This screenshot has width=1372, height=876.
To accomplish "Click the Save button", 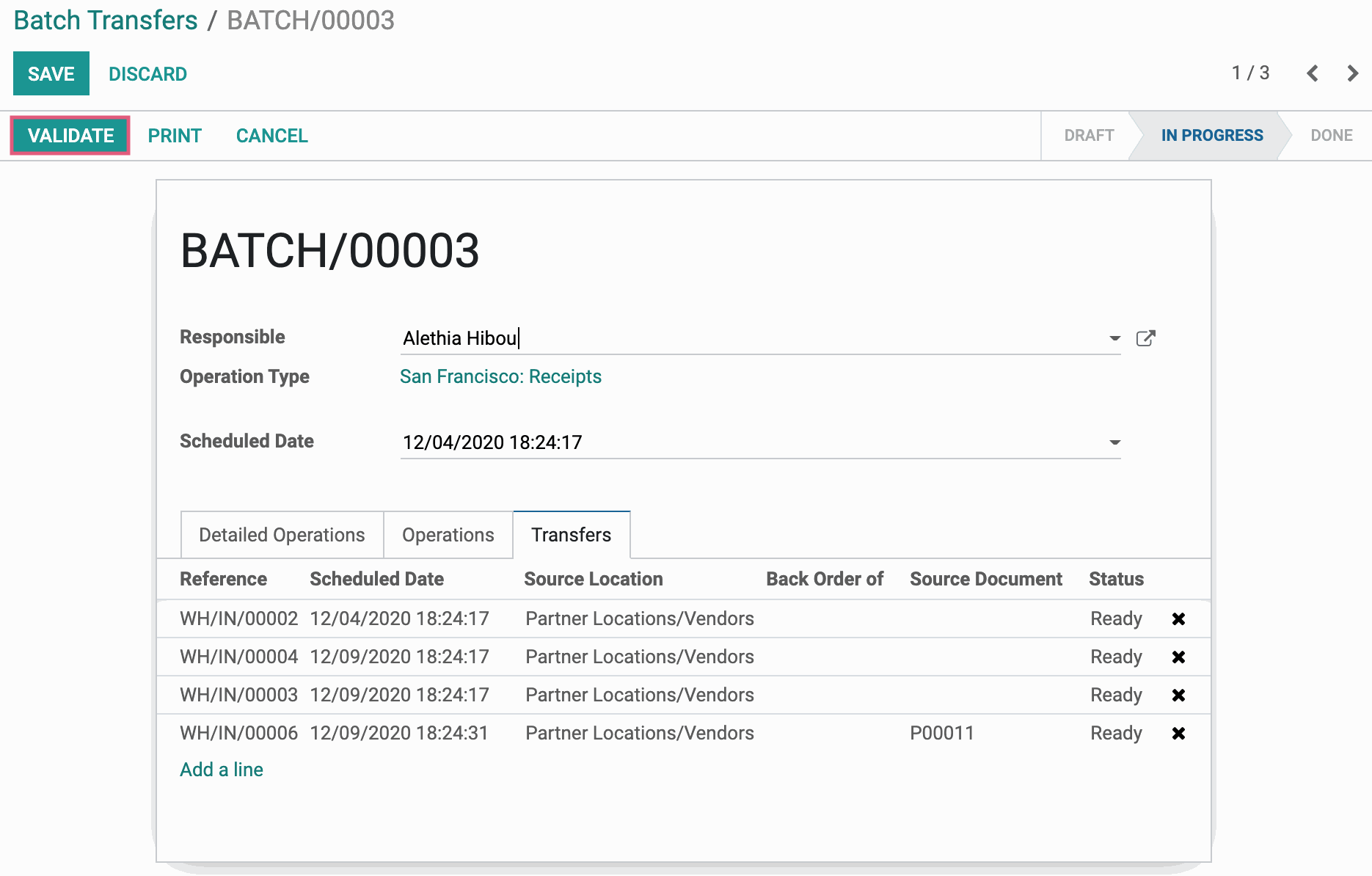I will 51,73.
